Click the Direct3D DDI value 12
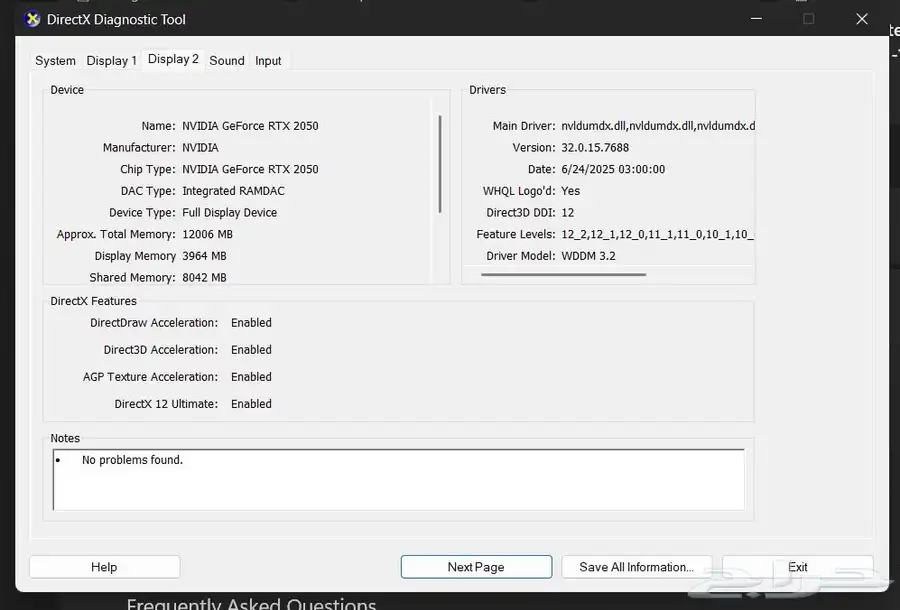This screenshot has width=900, height=610. (x=568, y=213)
